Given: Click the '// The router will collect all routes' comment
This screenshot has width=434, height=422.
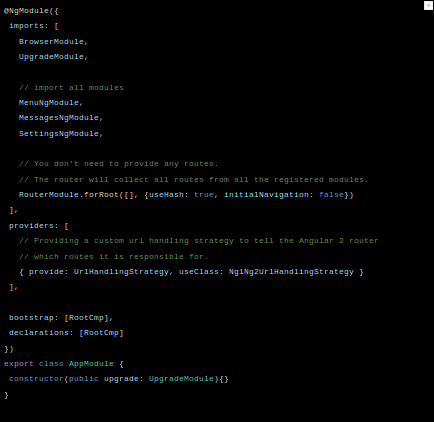Looking at the screenshot, I should [194, 180].
